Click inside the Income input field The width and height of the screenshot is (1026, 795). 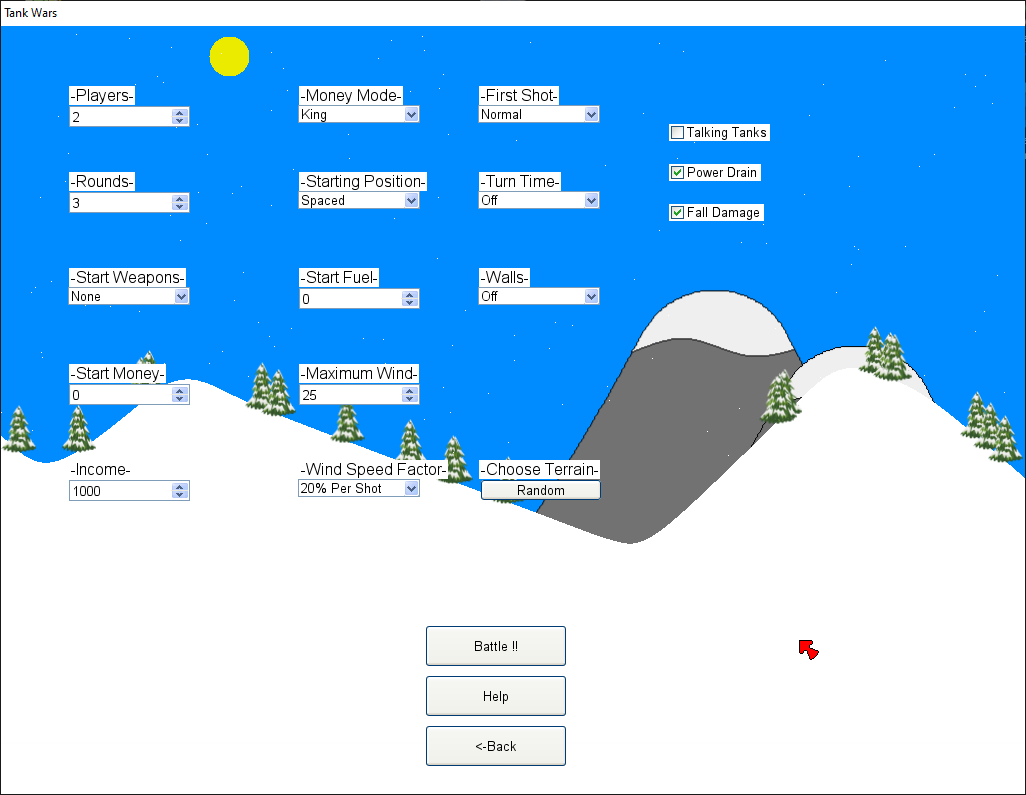[120, 491]
